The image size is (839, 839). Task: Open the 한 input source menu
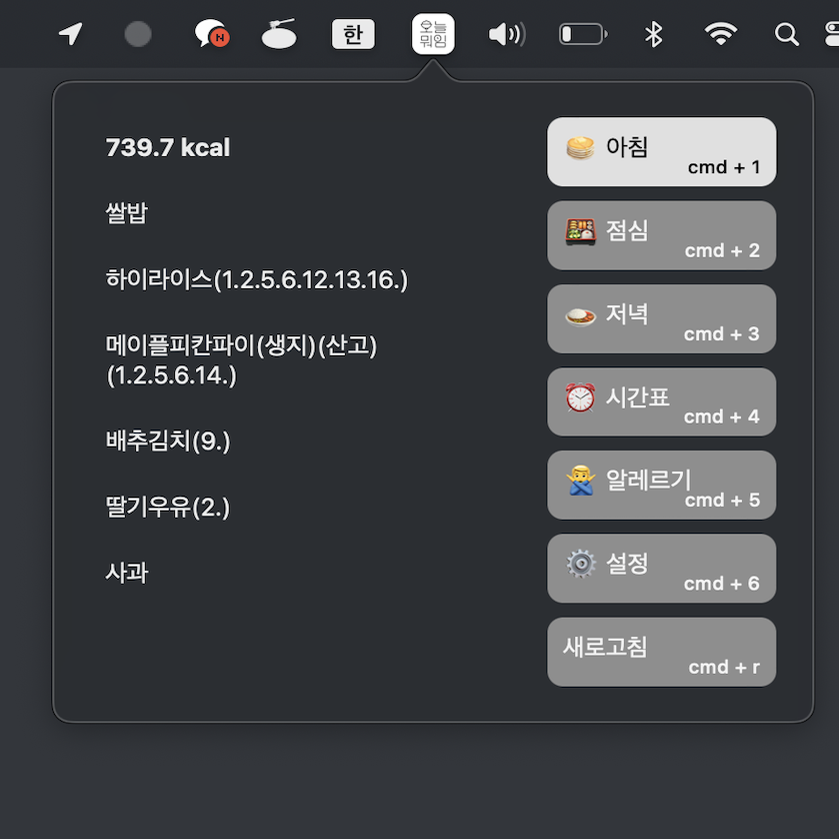pyautogui.click(x=352, y=33)
